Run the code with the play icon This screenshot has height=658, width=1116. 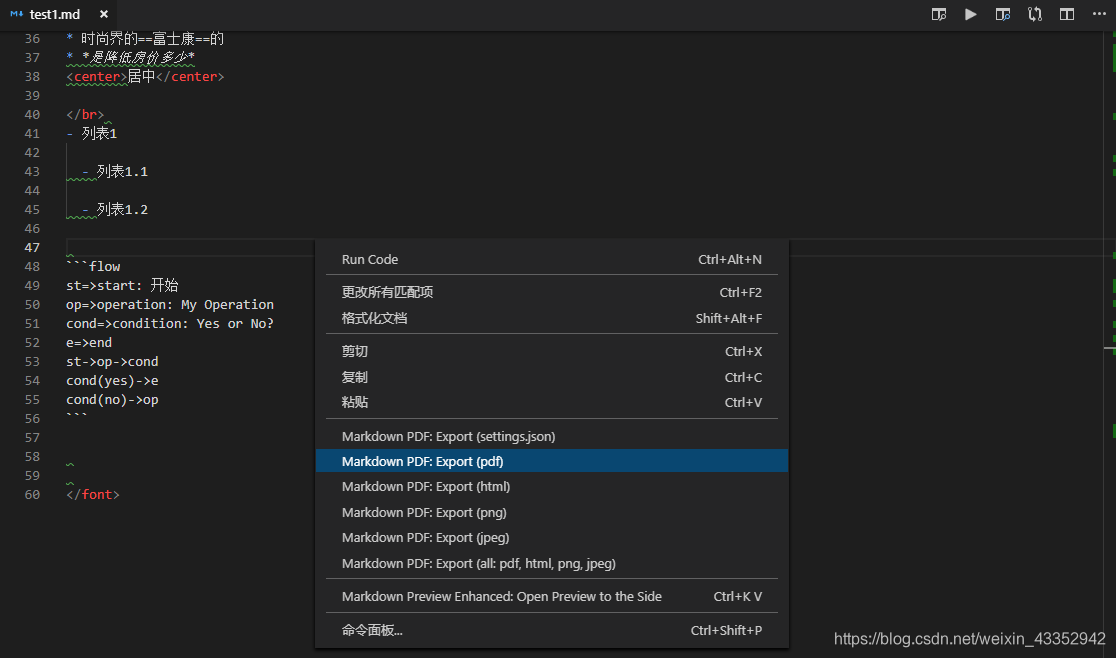(x=970, y=14)
